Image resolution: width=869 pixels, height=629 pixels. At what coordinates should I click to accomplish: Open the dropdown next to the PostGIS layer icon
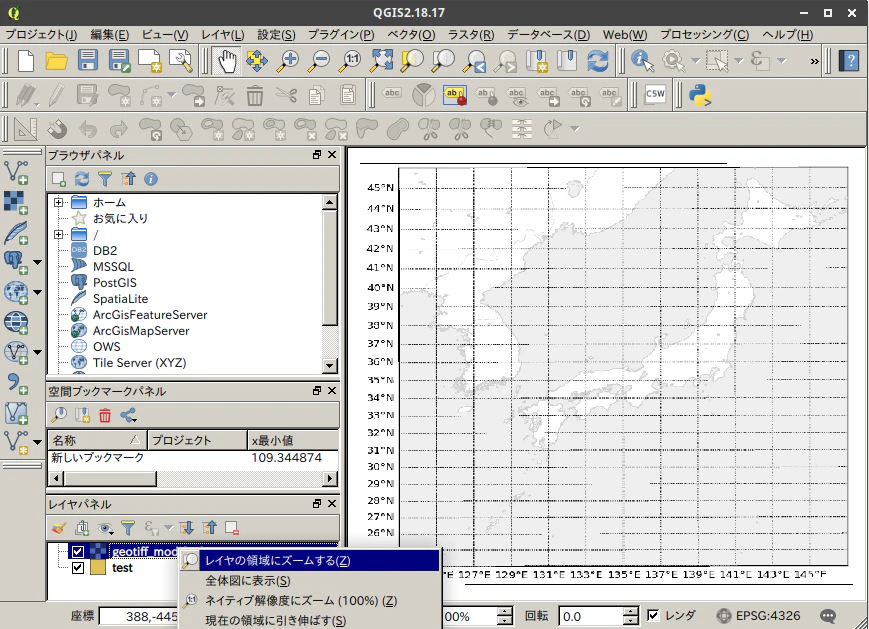point(37,262)
